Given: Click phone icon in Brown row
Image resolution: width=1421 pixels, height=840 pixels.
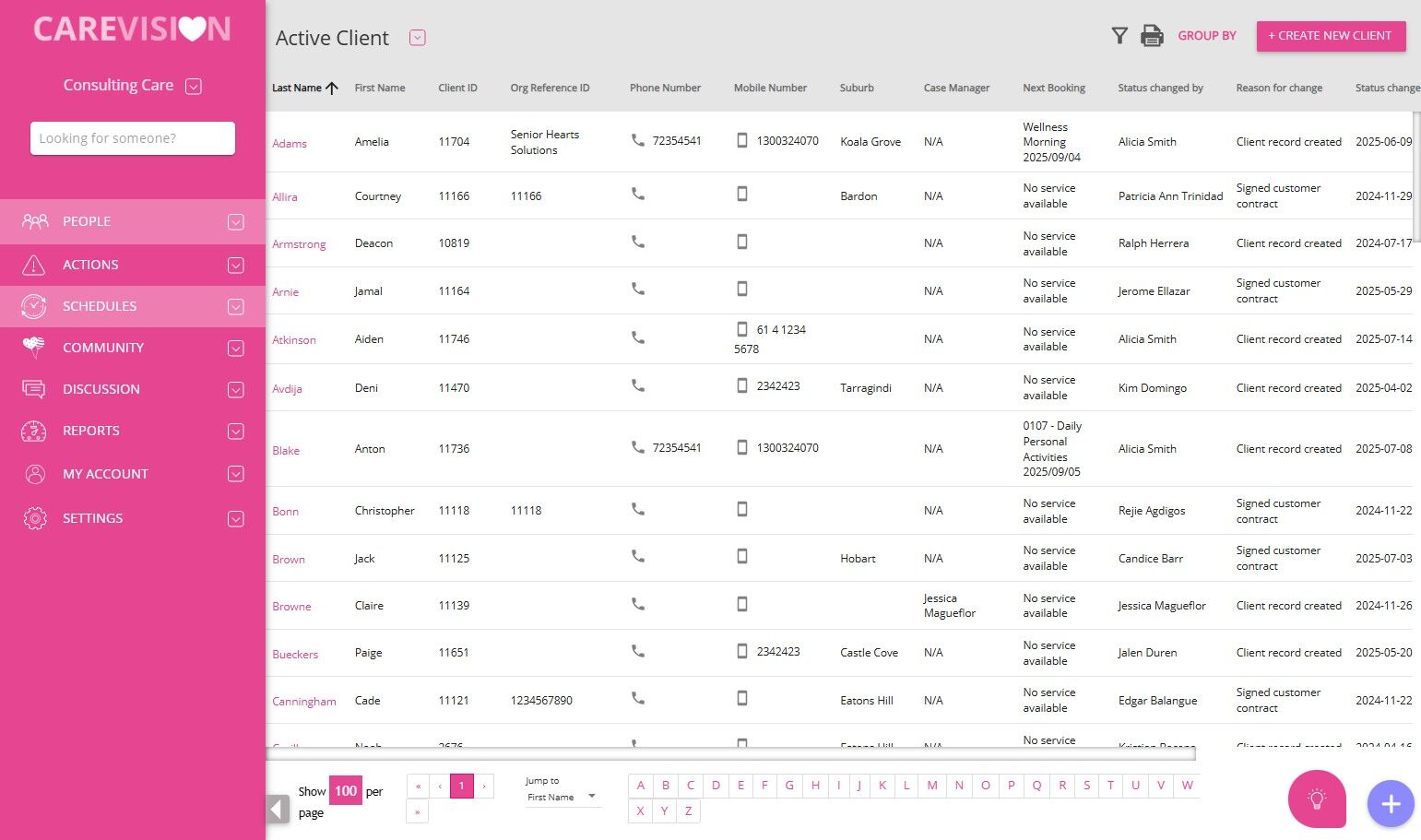Looking at the screenshot, I should [x=637, y=556].
